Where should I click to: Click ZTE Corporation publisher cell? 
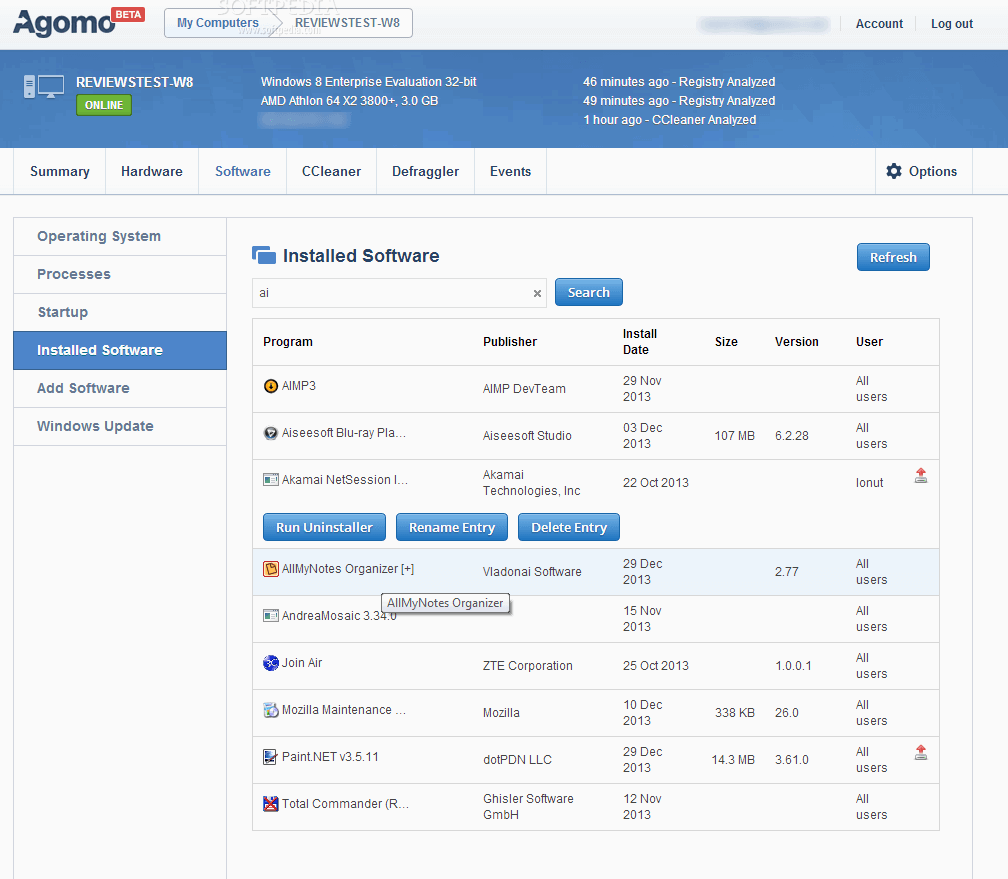[x=528, y=666]
